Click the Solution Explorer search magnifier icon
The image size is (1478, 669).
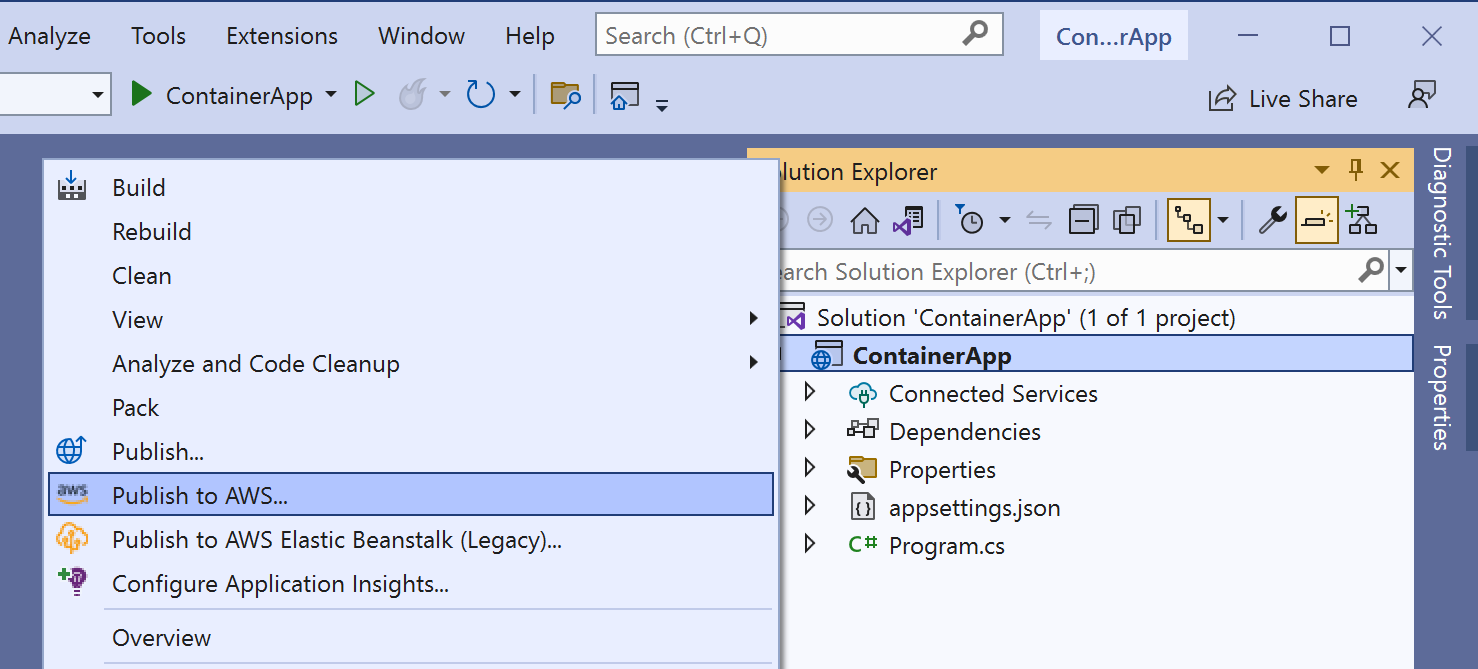[x=1371, y=269]
